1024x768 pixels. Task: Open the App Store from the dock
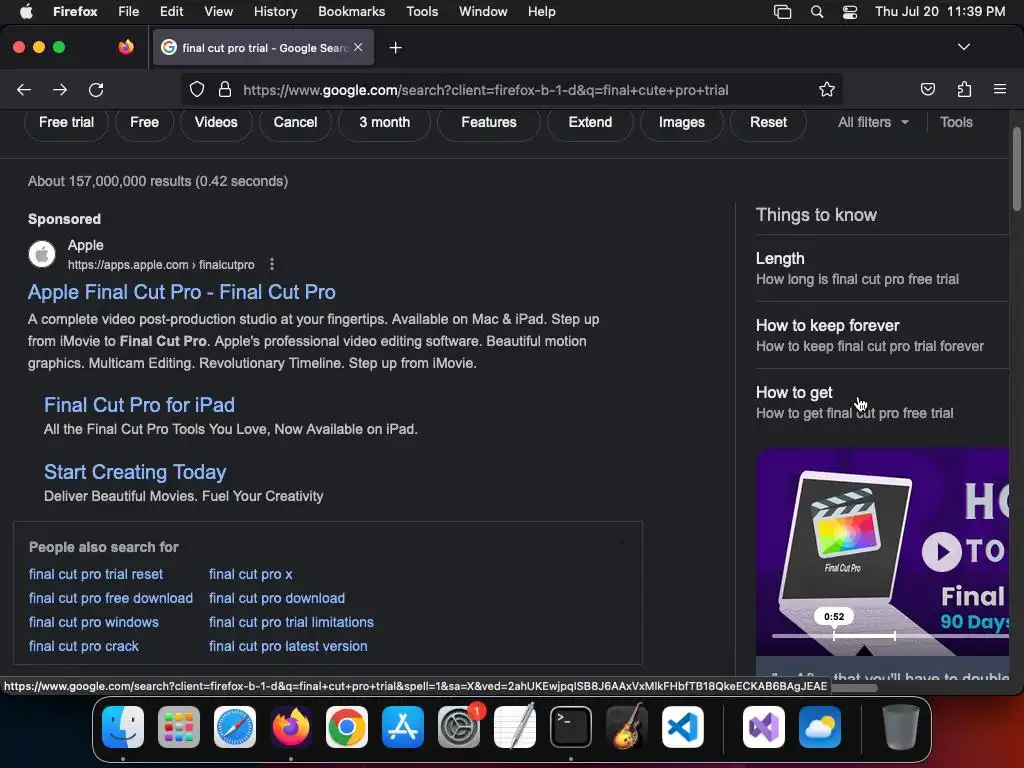click(x=403, y=727)
